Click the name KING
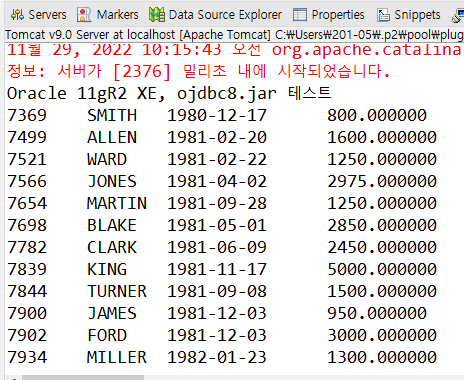Image resolution: width=464 pixels, height=380 pixels. point(107,269)
